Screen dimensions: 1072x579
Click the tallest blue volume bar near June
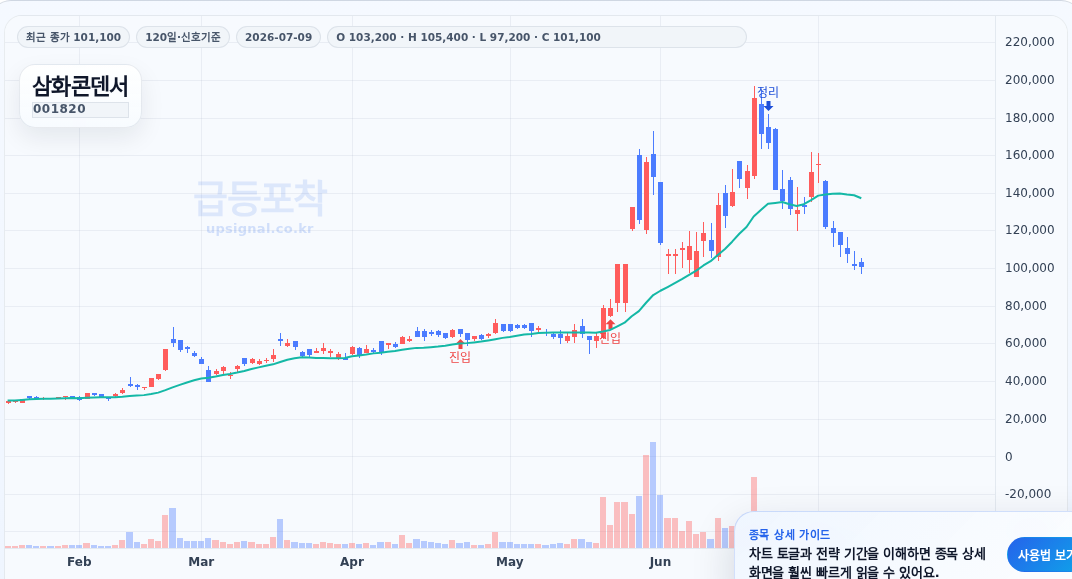coord(653,495)
